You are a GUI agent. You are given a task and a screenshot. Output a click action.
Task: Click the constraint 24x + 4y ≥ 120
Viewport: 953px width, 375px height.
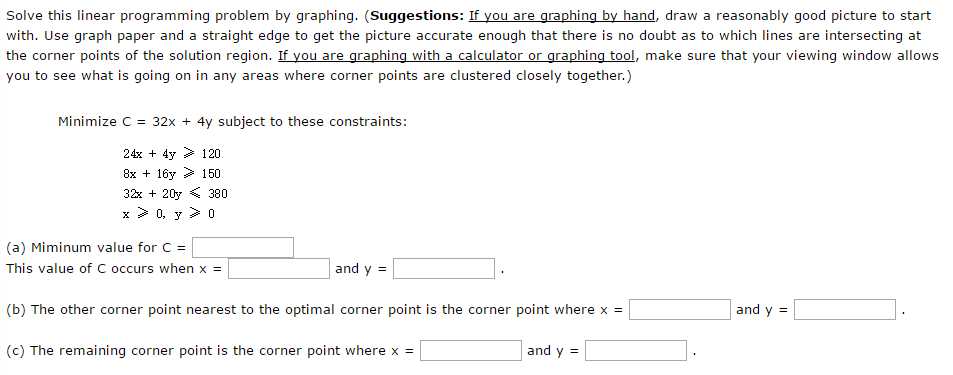tap(171, 154)
